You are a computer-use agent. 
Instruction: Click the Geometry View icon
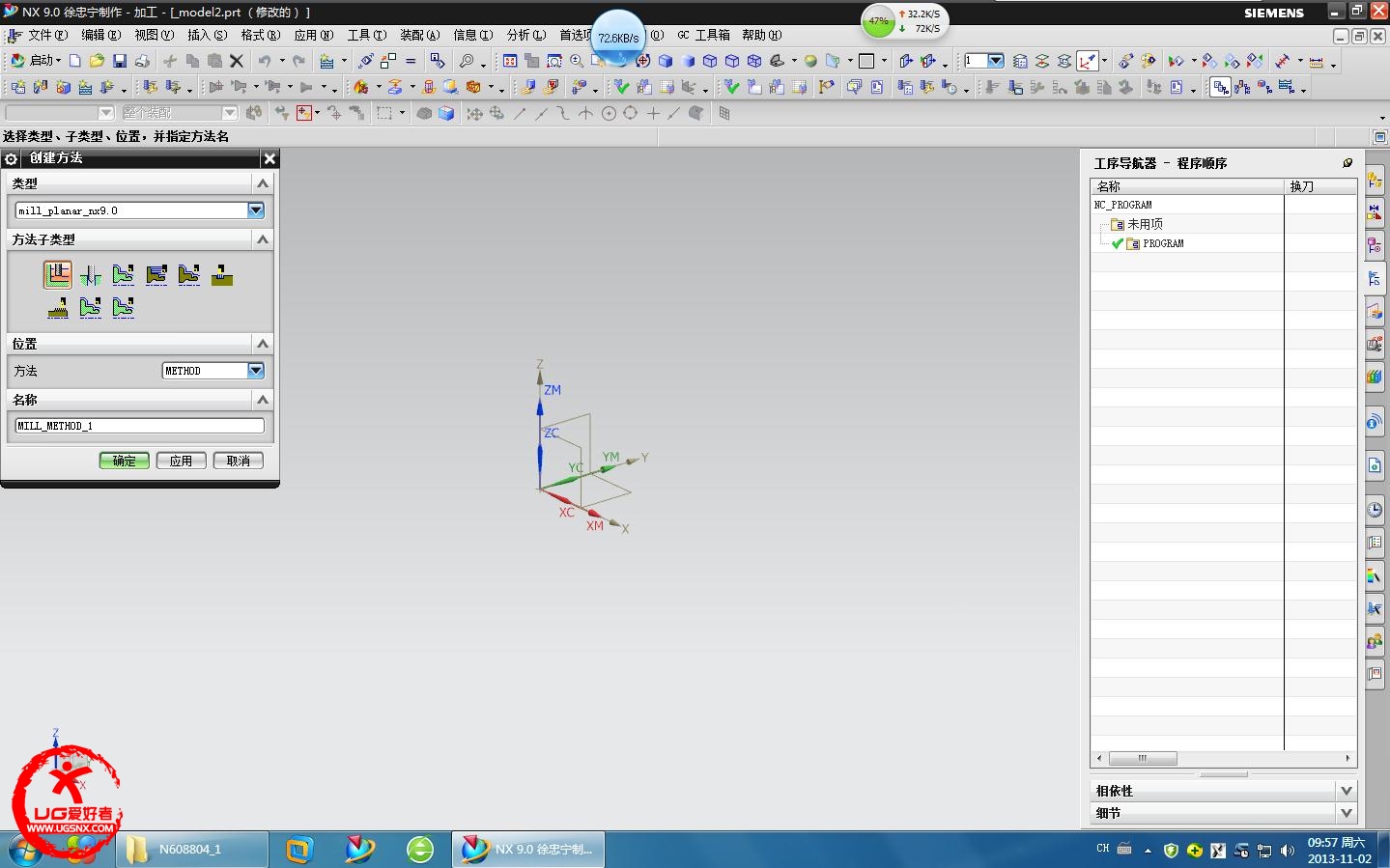[1264, 87]
